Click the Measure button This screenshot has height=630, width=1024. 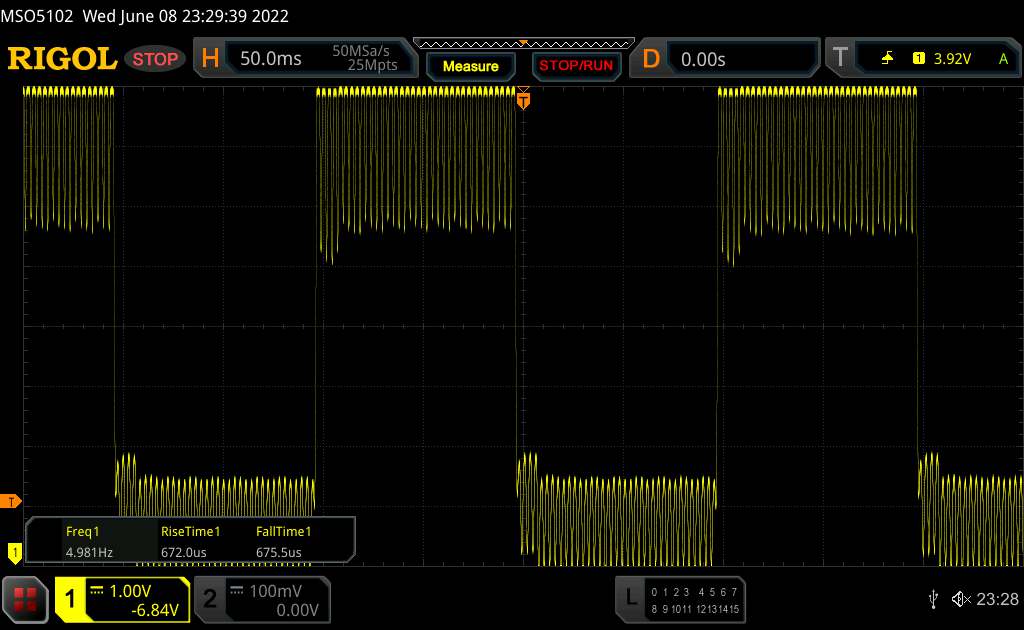470,67
